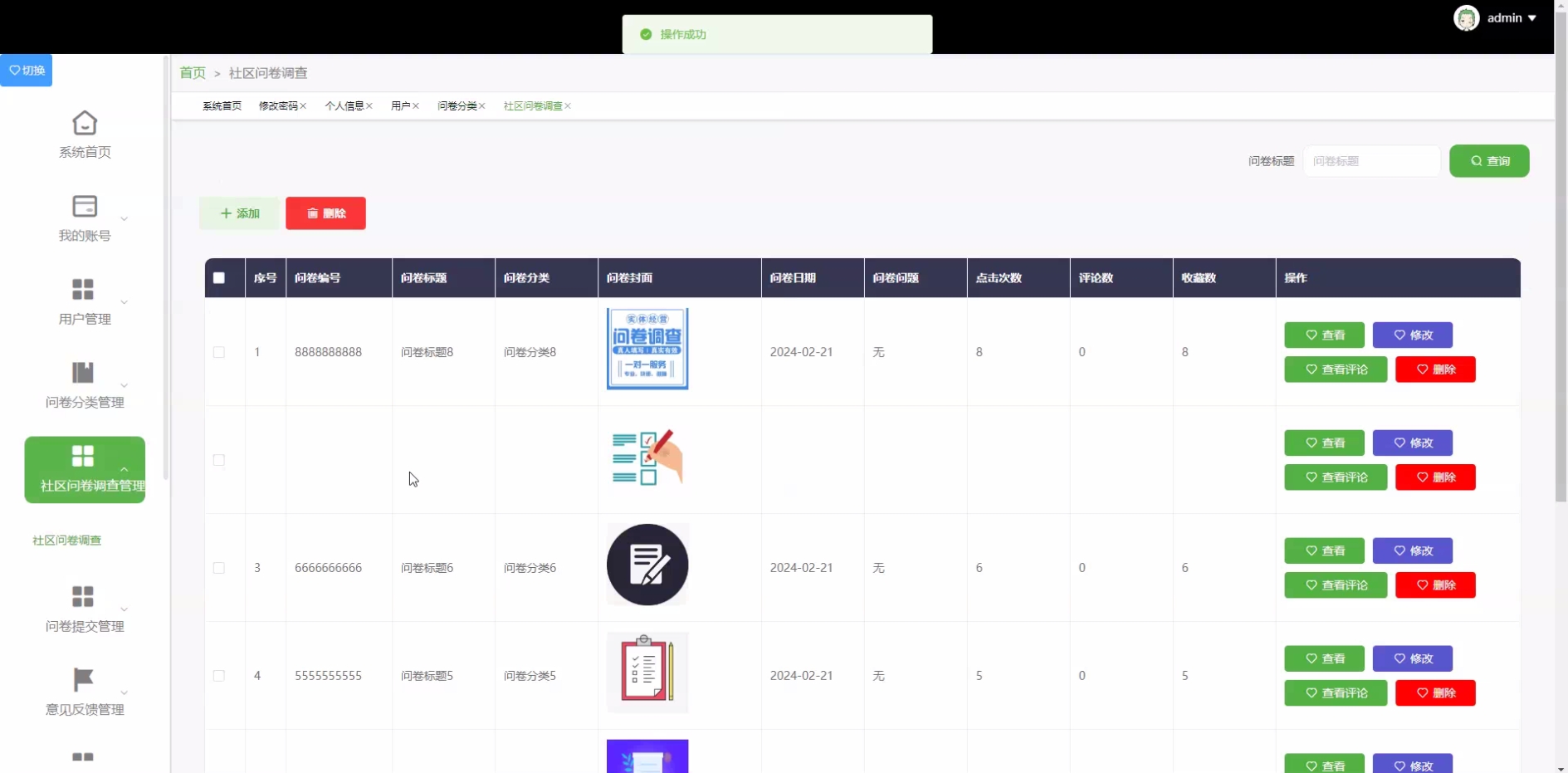
Task: Click the 问卷提交管理 grid icon
Action: tap(83, 596)
